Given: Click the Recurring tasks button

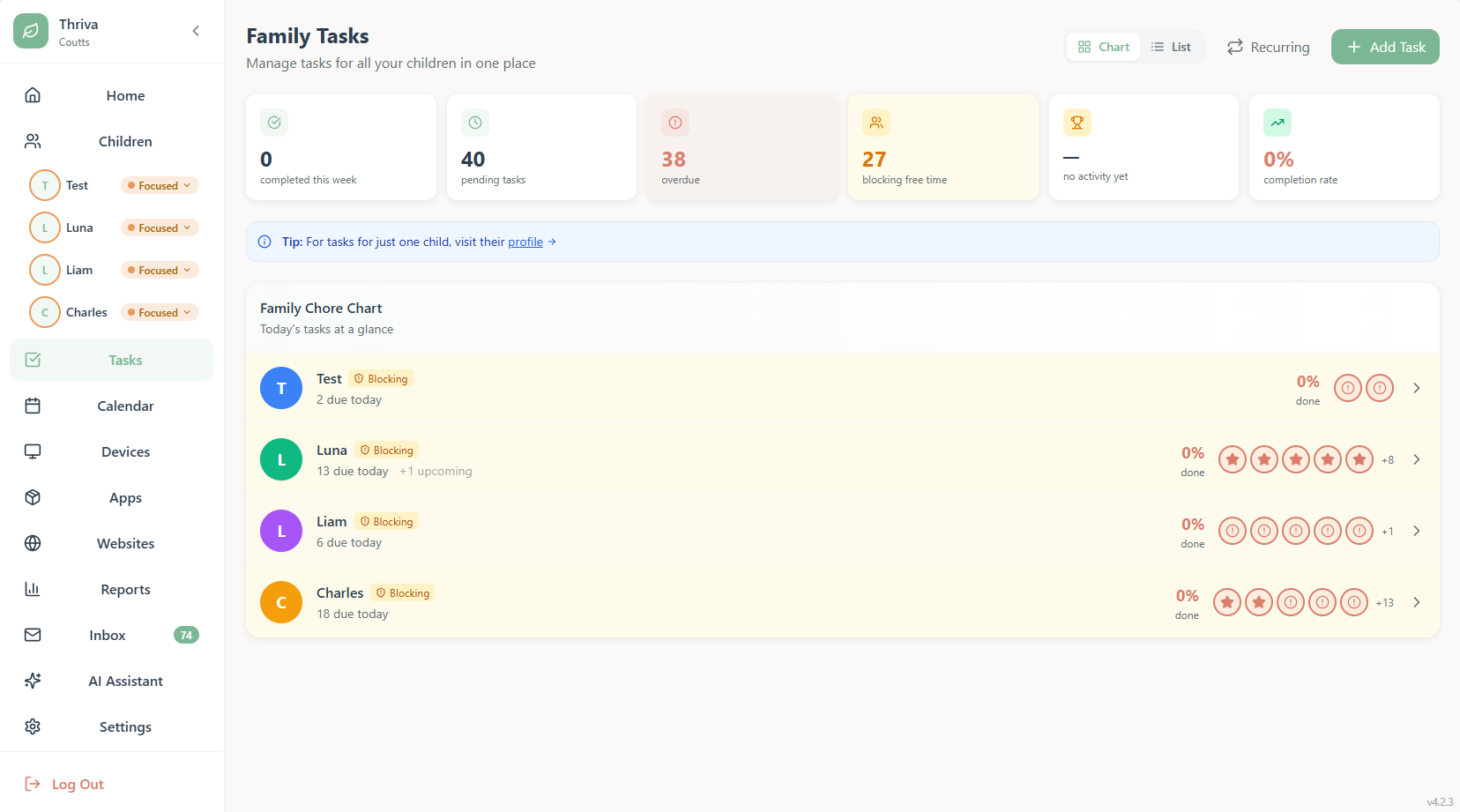Looking at the screenshot, I should click(1268, 47).
